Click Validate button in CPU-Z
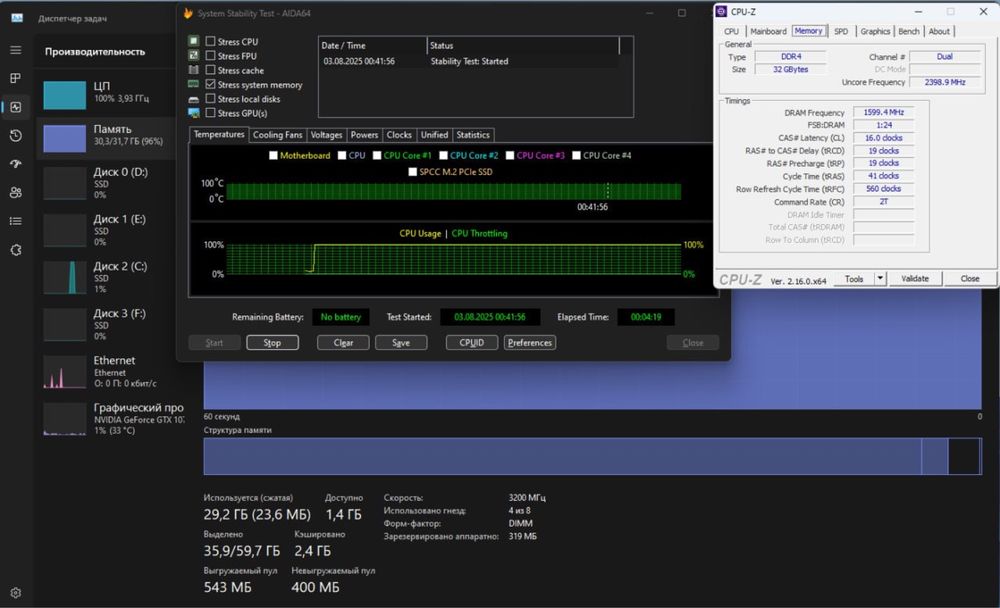Image resolution: width=1000 pixels, height=608 pixels. pos(915,278)
